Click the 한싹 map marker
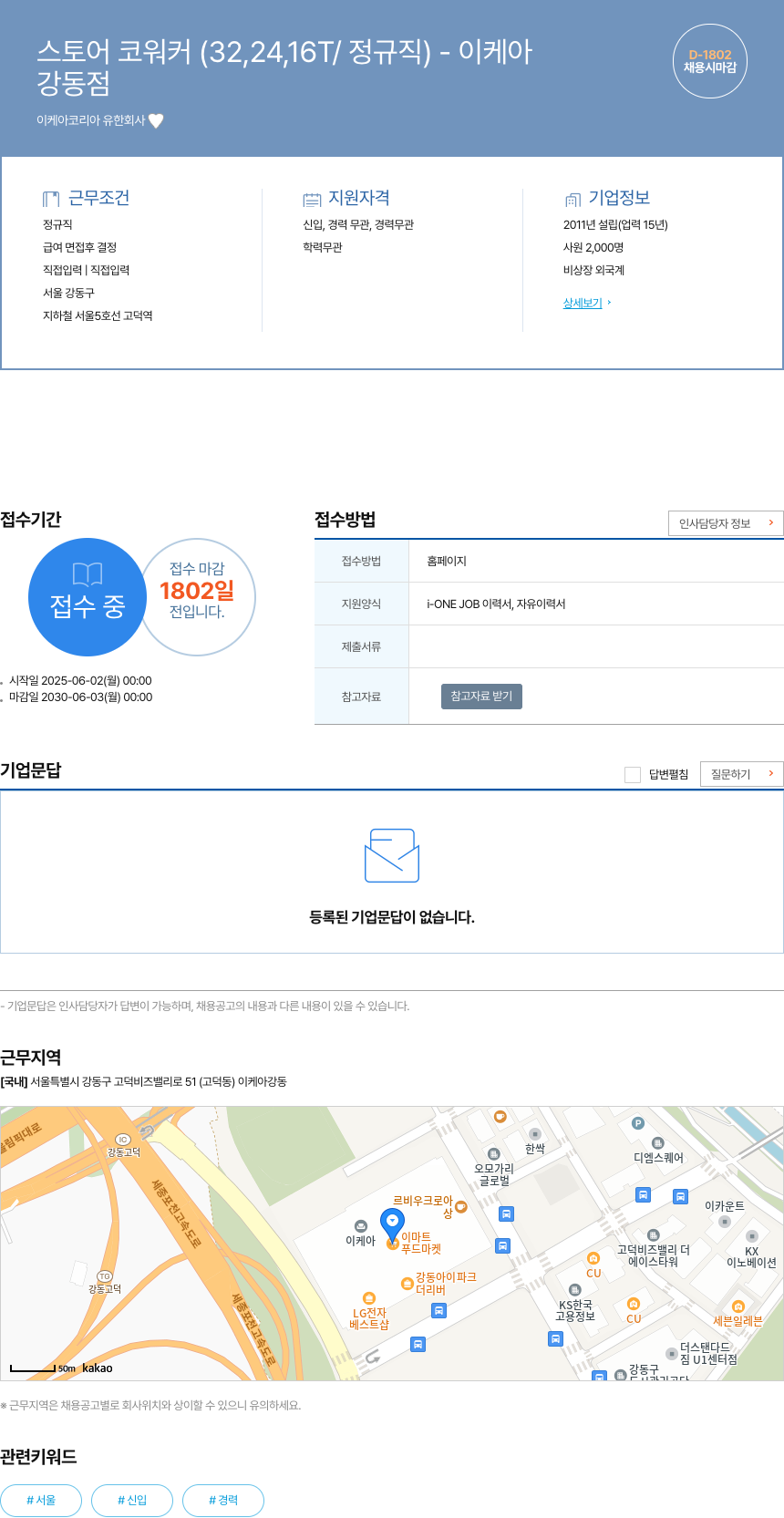 tap(534, 1134)
